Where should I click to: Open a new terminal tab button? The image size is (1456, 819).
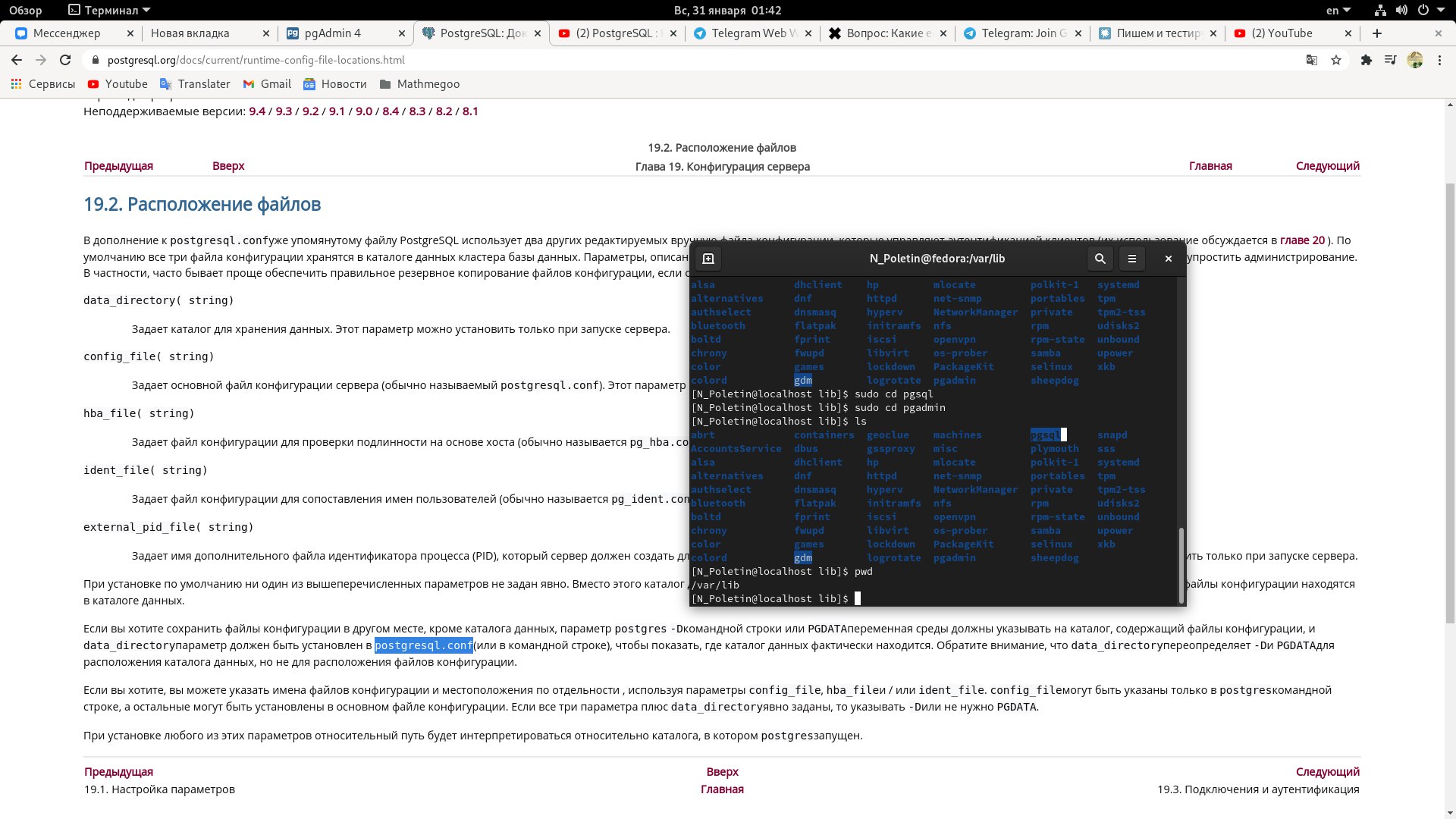[708, 259]
